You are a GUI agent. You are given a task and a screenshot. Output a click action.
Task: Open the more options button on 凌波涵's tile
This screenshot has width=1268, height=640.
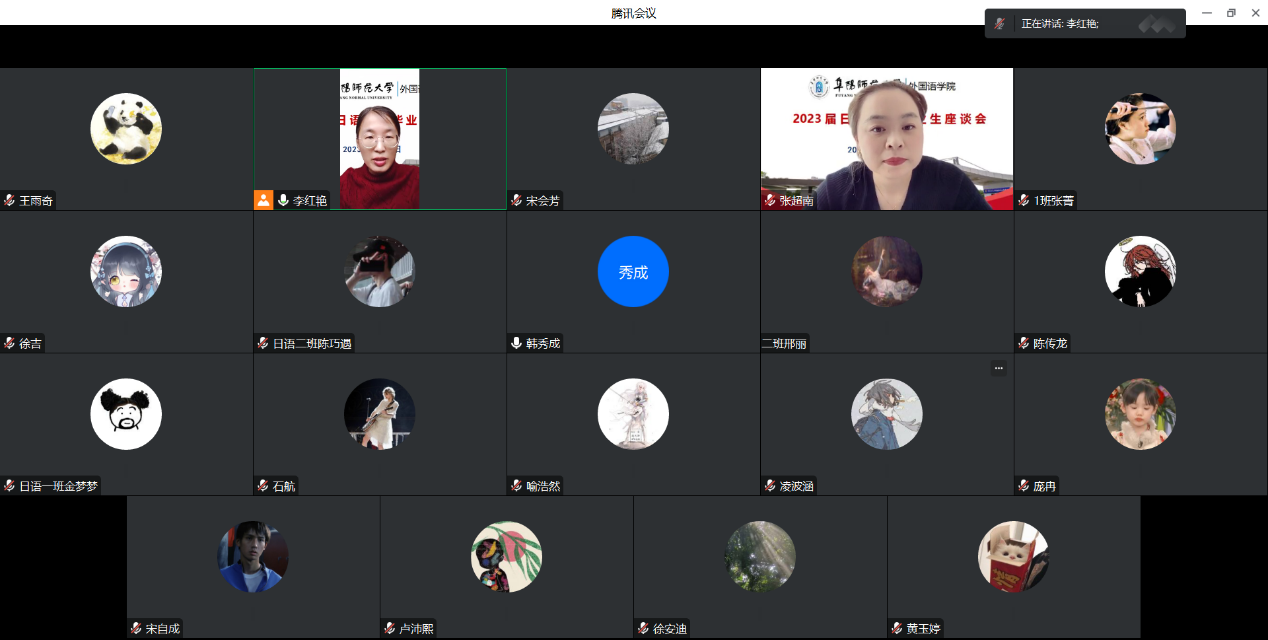pos(998,368)
